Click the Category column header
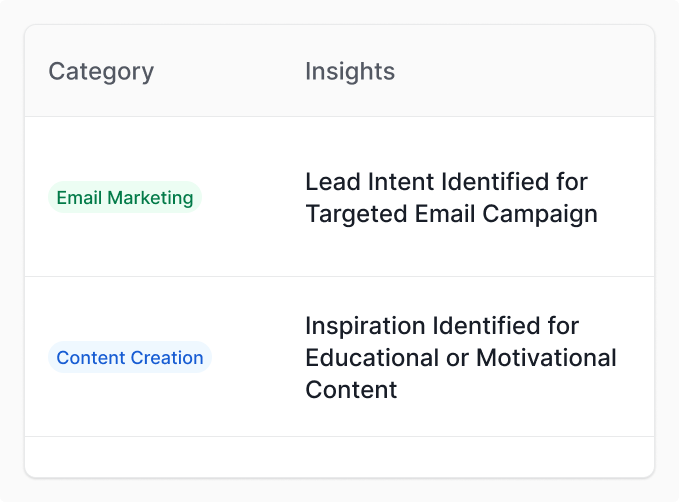Screen dimensions: 679x502 point(101,72)
